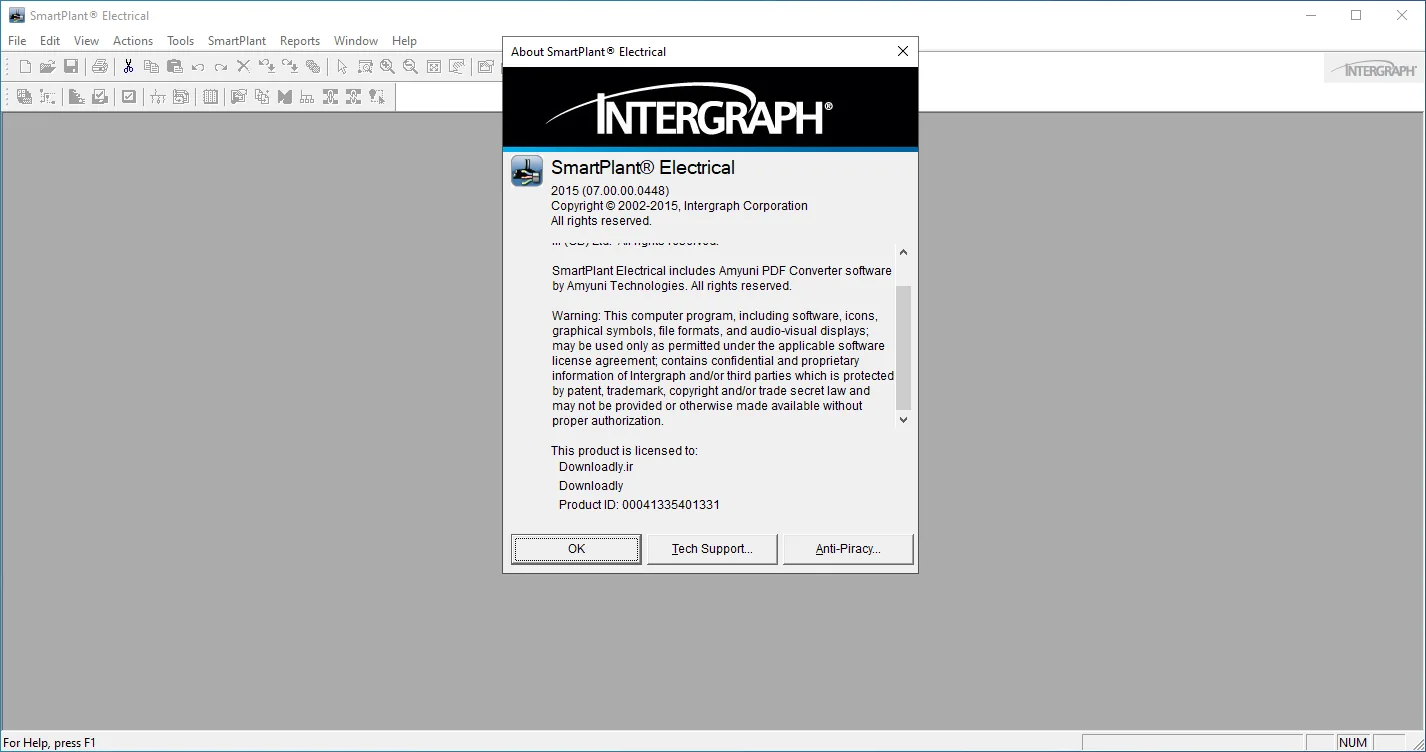This screenshot has height=752, width=1426.
Task: Click the Print toolbar icon
Action: click(100, 67)
